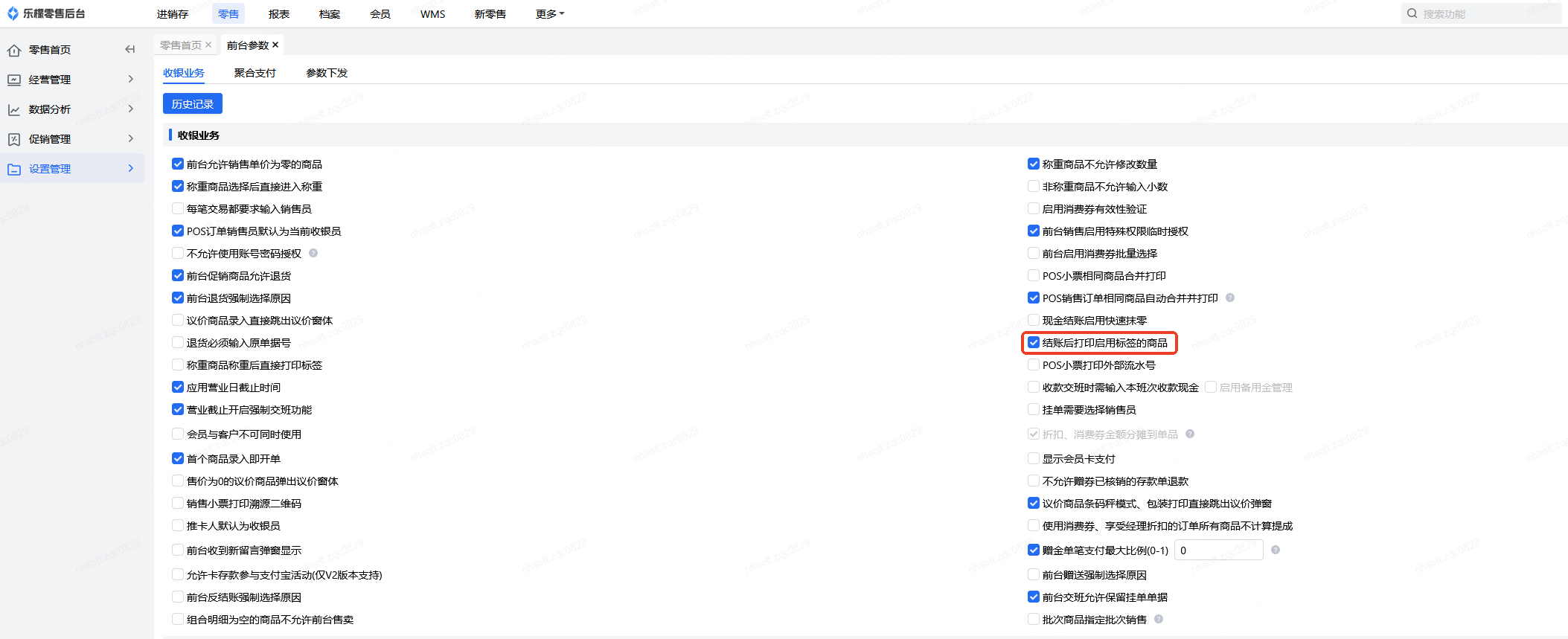Open the 进销存 top menu
This screenshot has width=1568, height=639.
pos(173,14)
